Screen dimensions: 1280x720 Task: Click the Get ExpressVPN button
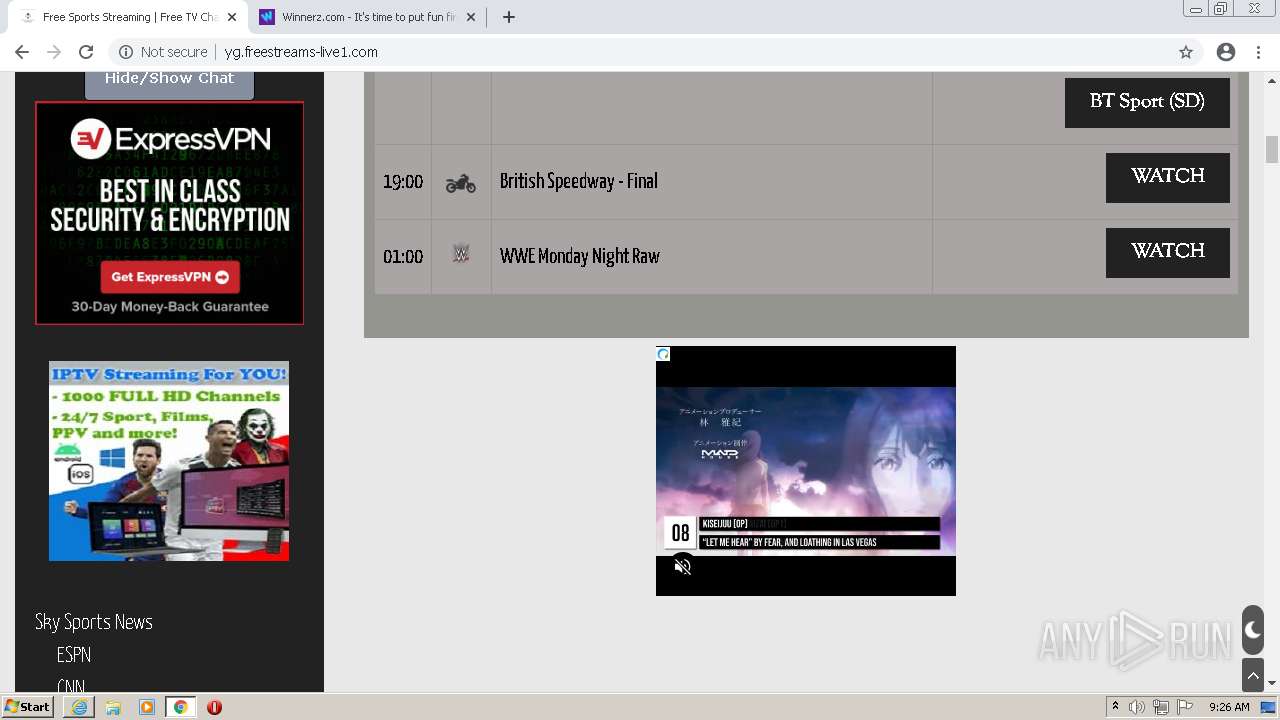[169, 277]
